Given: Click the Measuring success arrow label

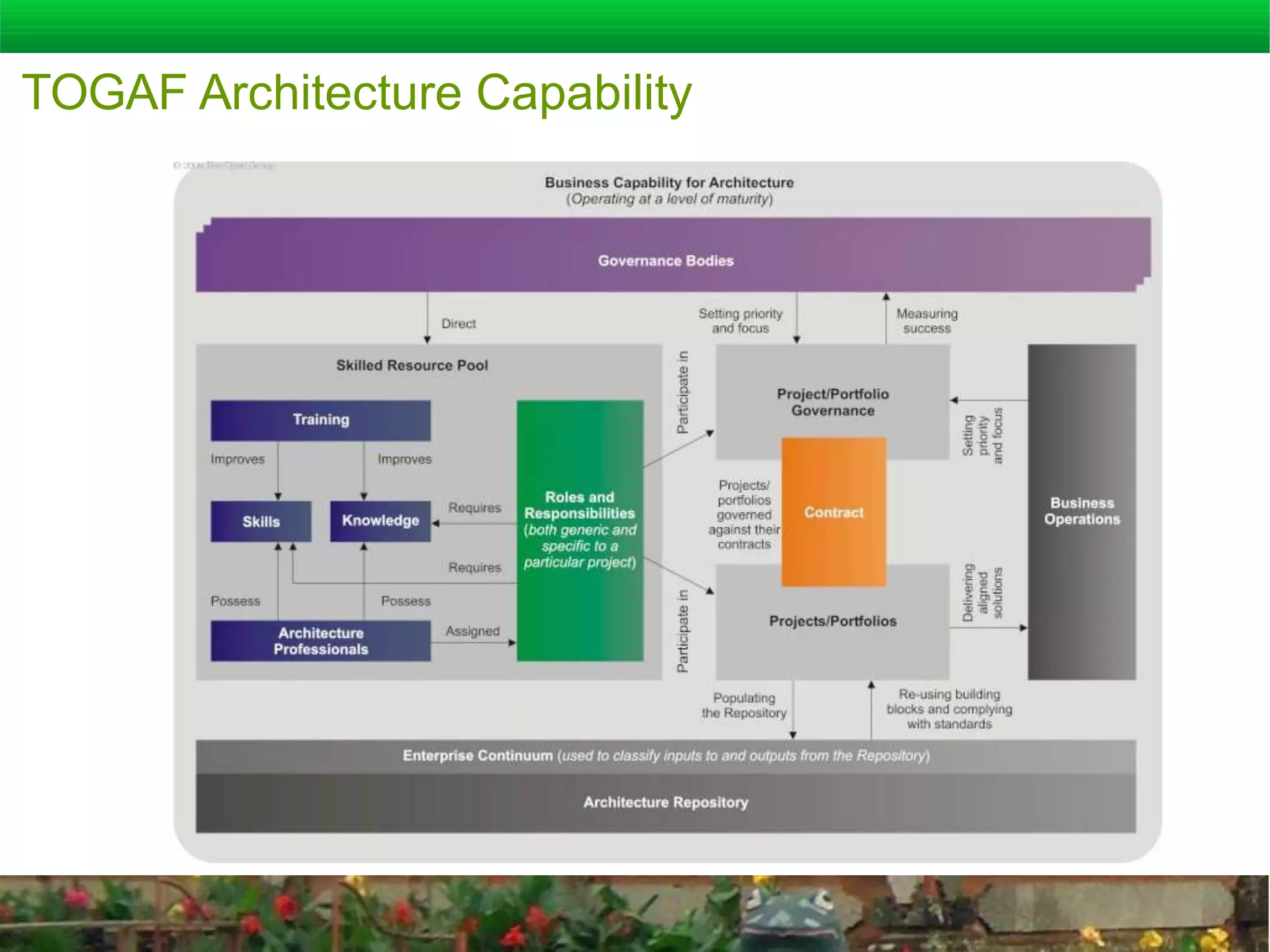Looking at the screenshot, I should click(x=926, y=321).
